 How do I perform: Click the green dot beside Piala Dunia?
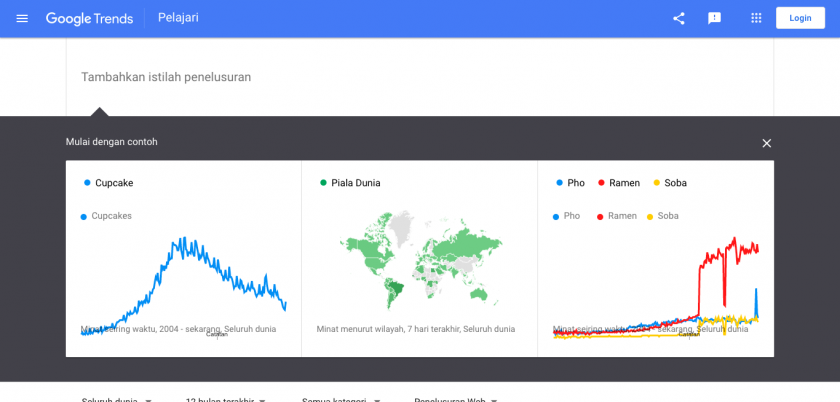pyautogui.click(x=323, y=183)
